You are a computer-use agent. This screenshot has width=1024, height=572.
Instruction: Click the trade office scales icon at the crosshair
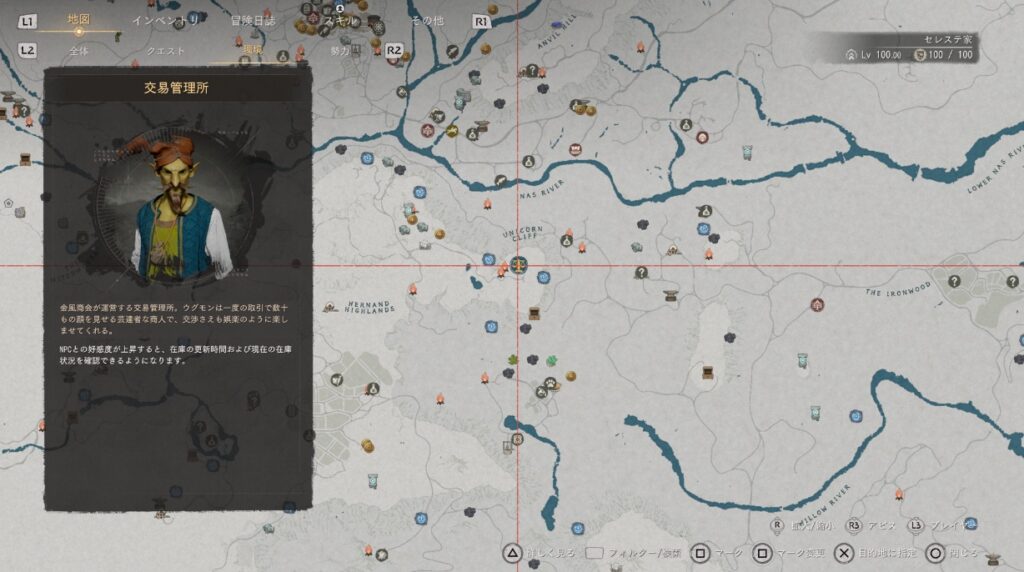click(x=518, y=266)
